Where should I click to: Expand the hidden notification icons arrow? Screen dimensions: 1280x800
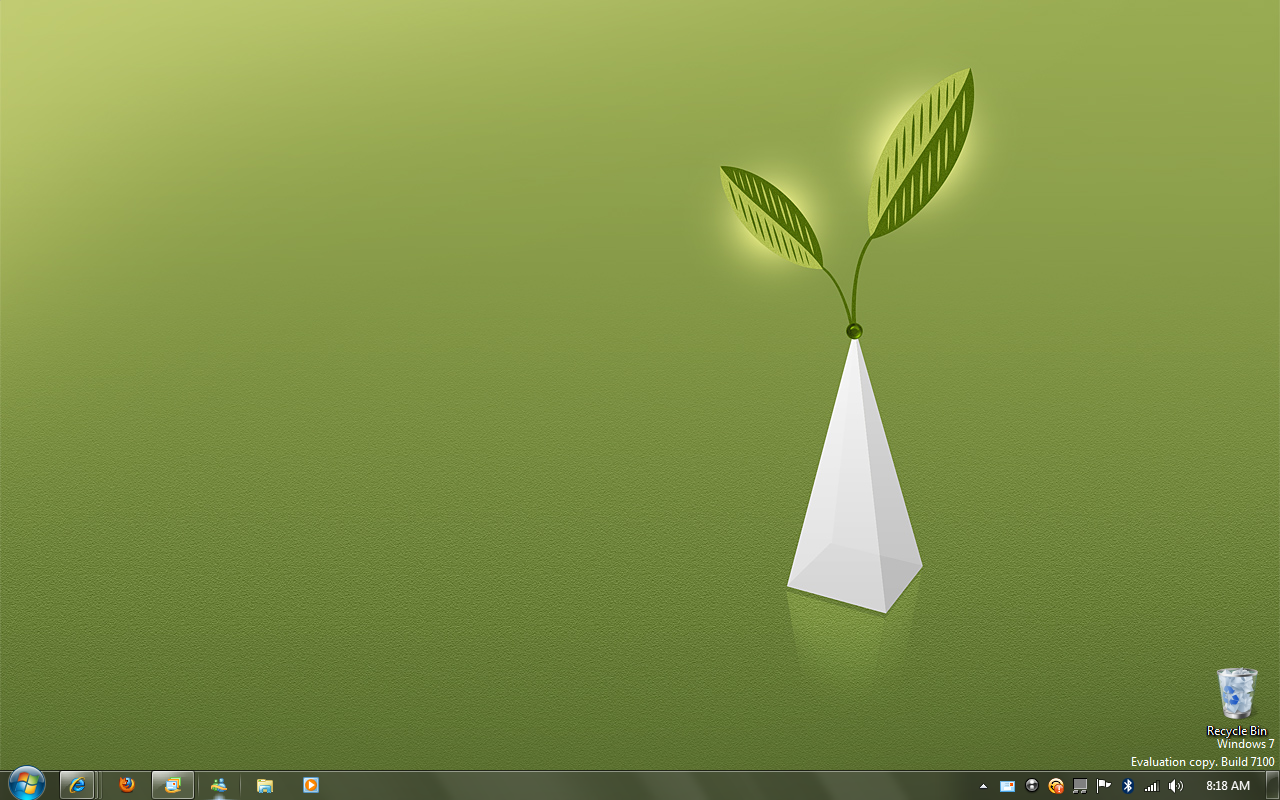(983, 786)
